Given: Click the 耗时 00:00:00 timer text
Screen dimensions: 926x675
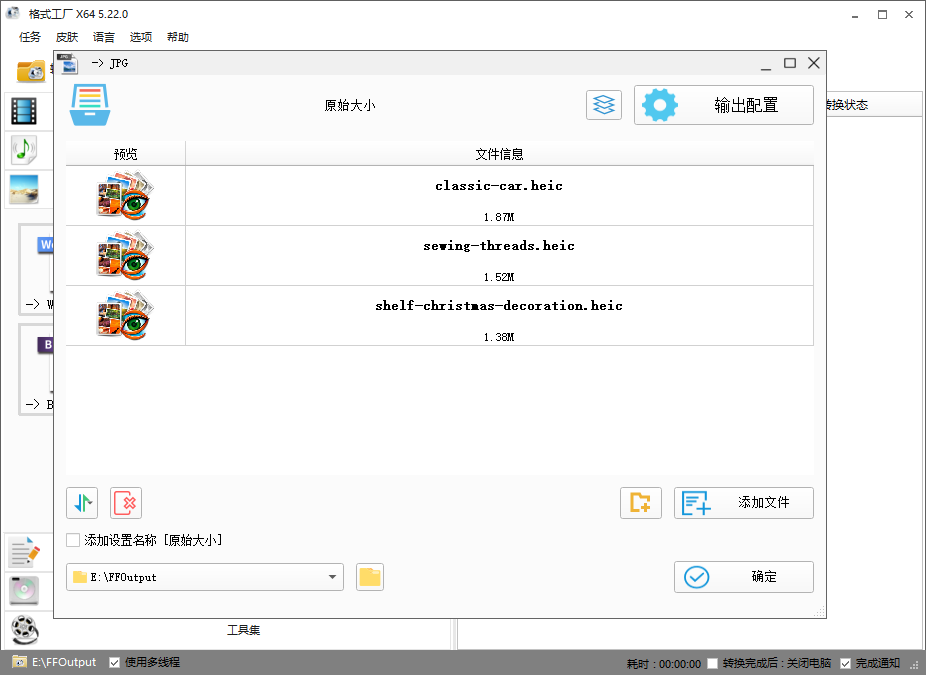Looking at the screenshot, I should pos(664,664).
